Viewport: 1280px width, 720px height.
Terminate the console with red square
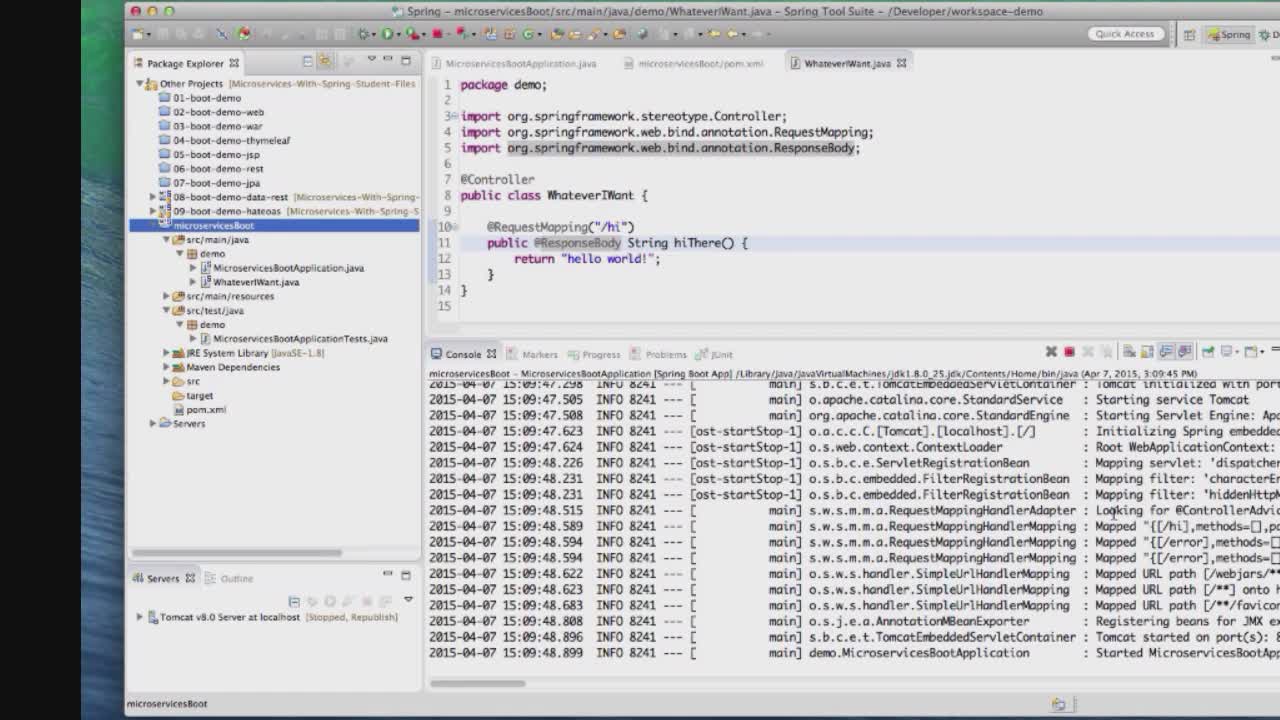(1069, 352)
